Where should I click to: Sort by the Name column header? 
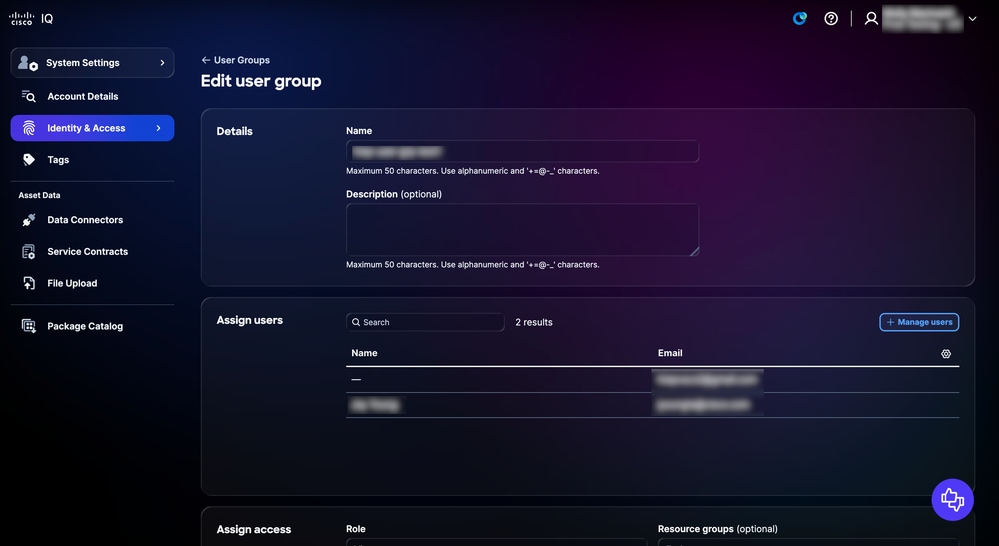[x=364, y=353]
